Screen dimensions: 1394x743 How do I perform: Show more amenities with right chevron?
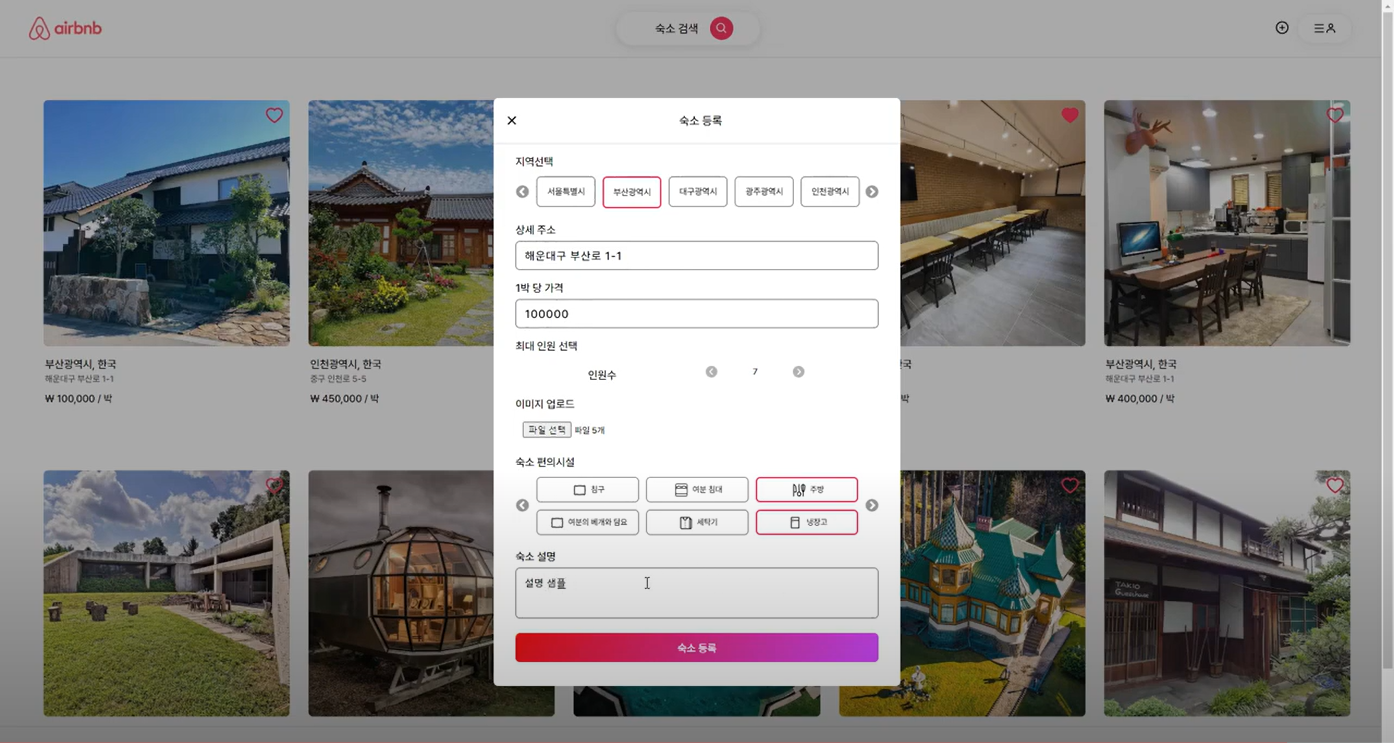871,505
